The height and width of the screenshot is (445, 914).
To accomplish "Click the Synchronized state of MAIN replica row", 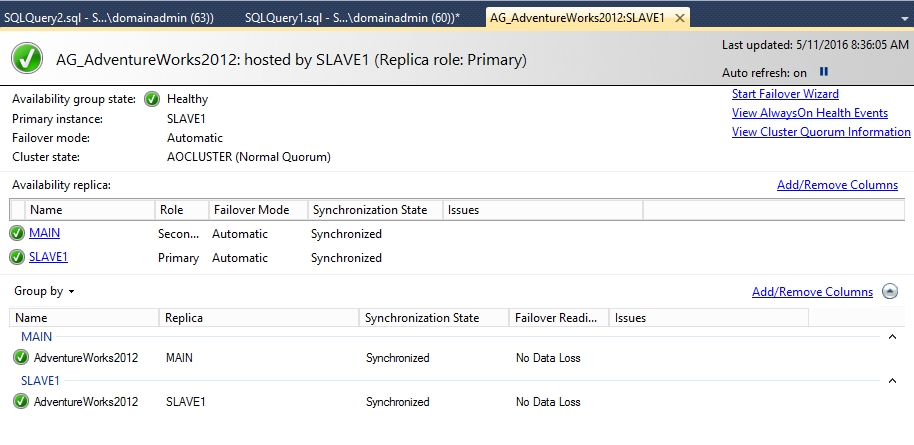I will coord(346,234).
